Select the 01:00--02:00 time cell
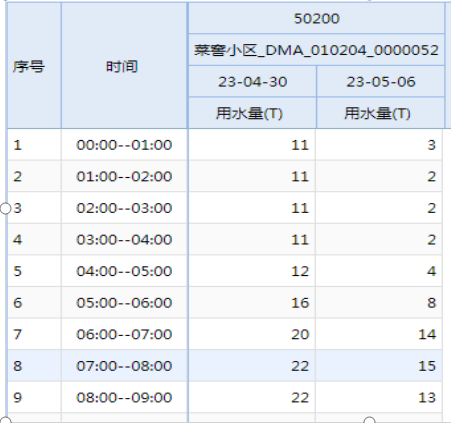This screenshot has width=451, height=423. (x=124, y=176)
